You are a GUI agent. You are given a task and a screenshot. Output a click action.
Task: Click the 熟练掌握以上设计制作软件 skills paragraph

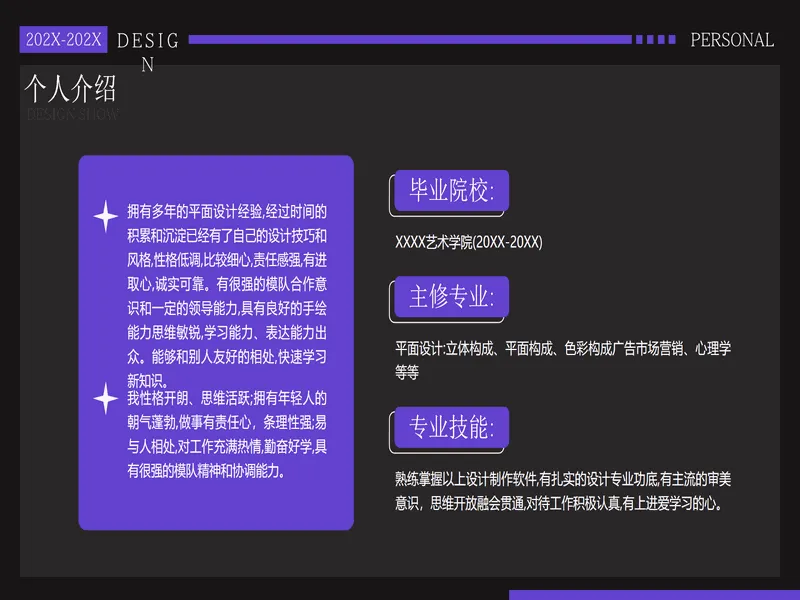[x=563, y=491]
